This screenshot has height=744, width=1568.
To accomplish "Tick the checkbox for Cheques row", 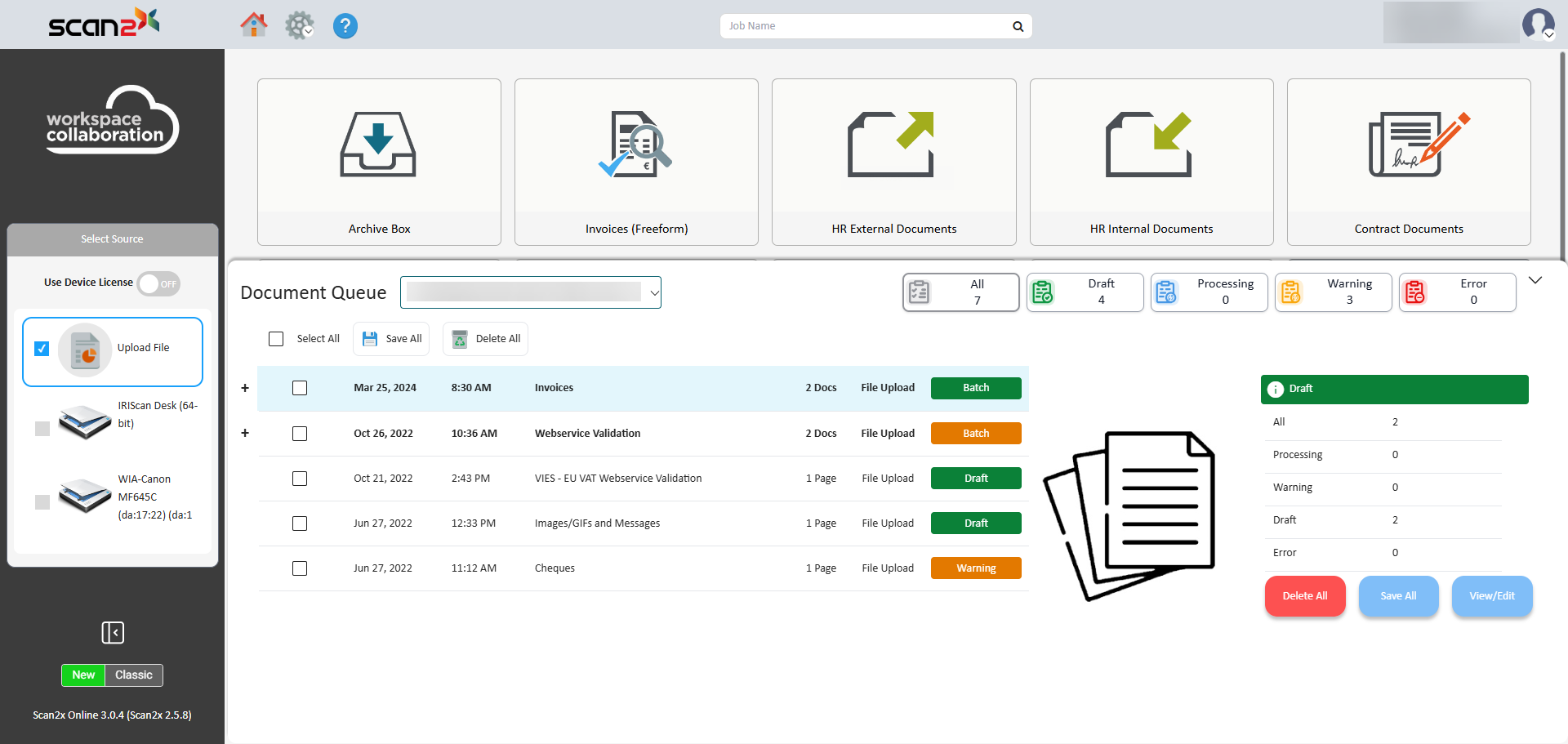I will (300, 568).
